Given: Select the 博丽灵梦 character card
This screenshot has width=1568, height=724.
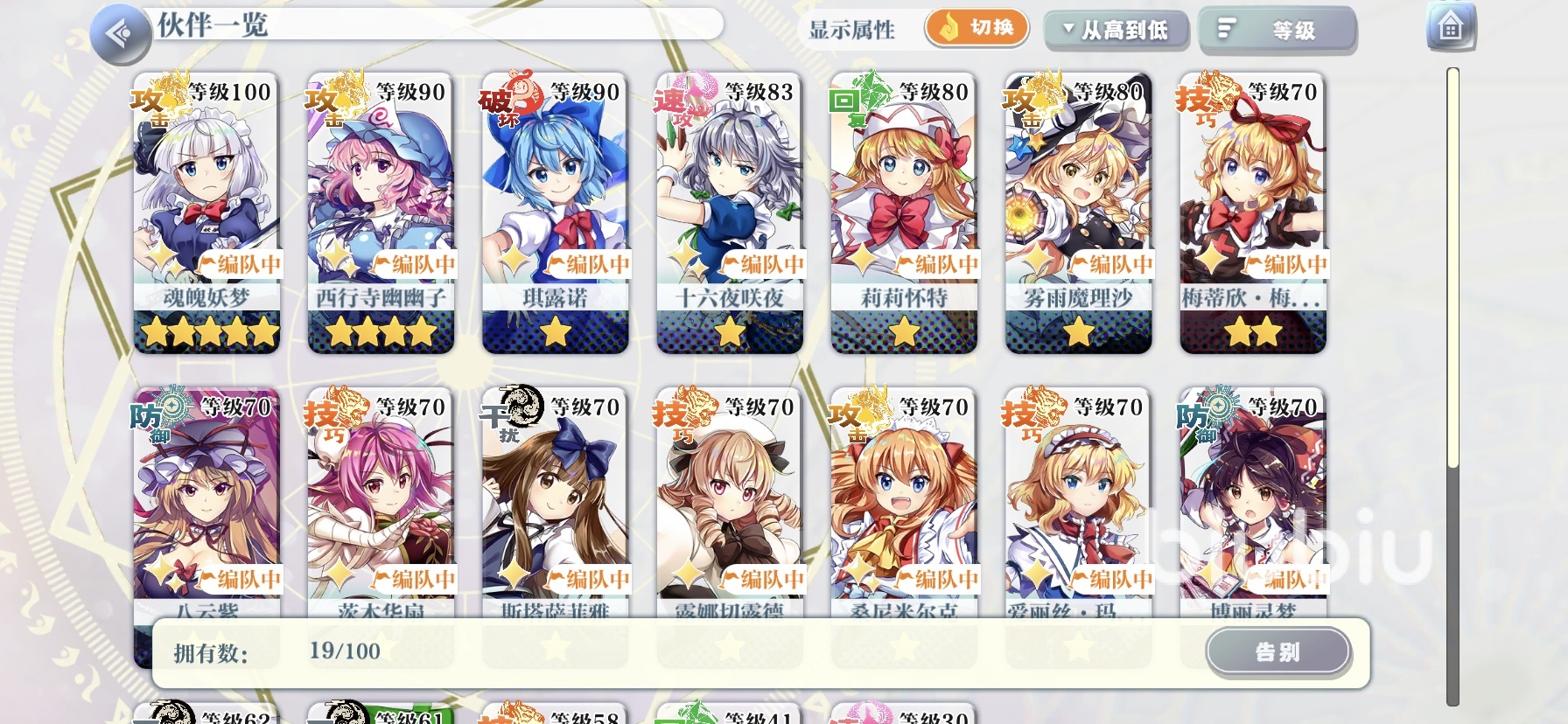Looking at the screenshot, I should (x=1252, y=503).
